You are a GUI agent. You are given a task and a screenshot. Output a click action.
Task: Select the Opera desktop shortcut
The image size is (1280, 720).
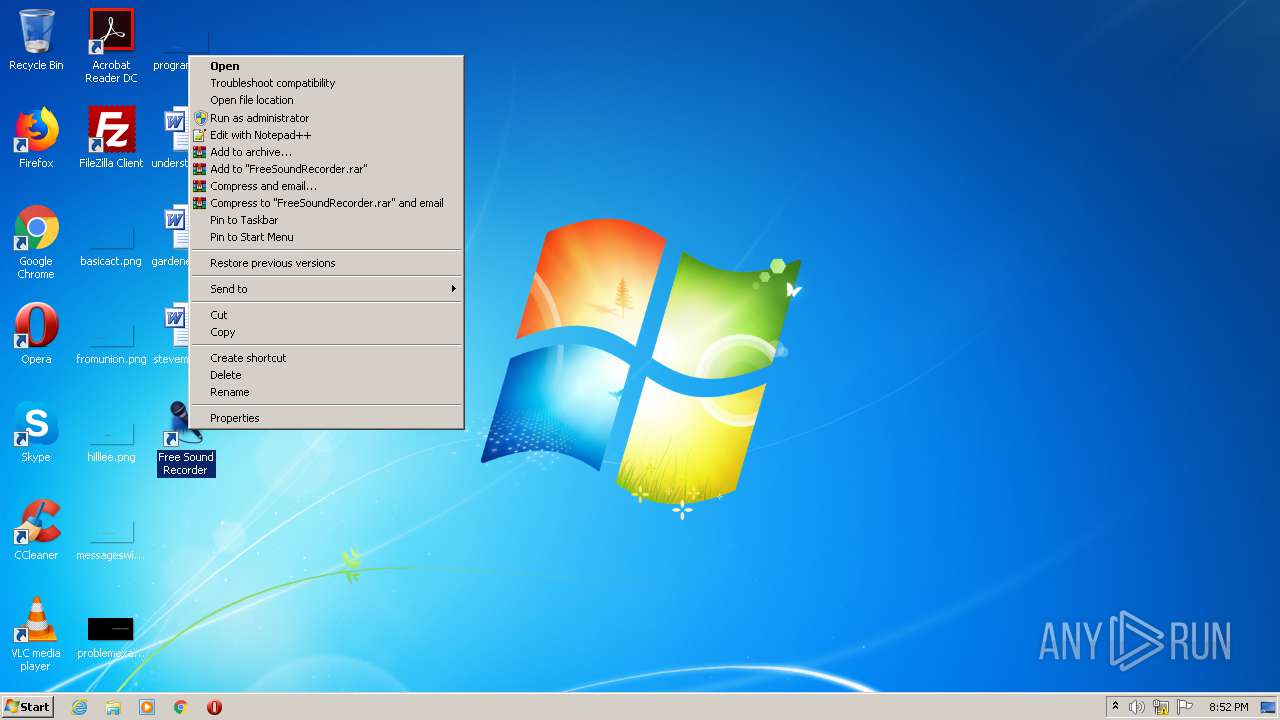pyautogui.click(x=36, y=334)
